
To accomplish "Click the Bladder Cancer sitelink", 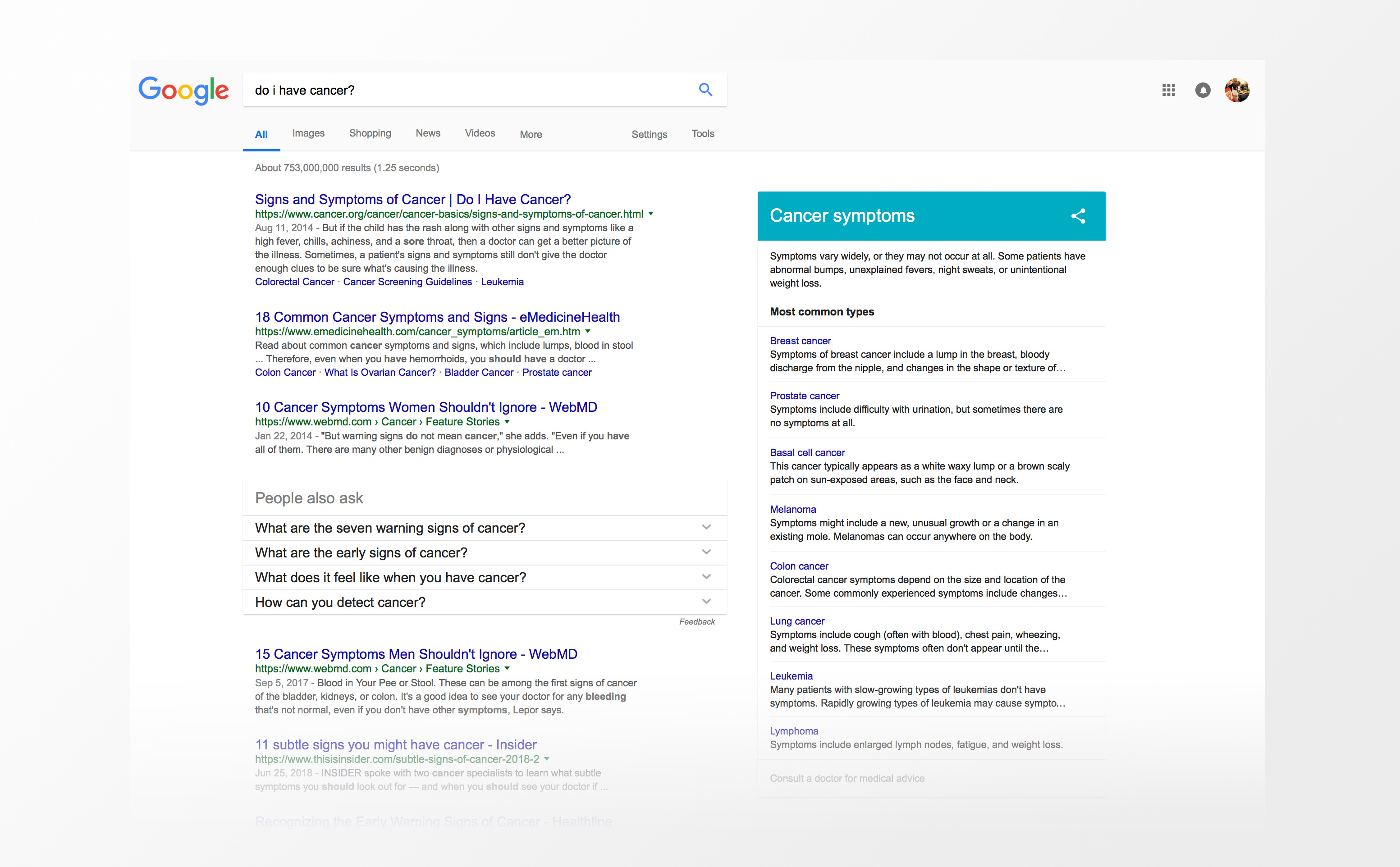I will coord(479,372).
